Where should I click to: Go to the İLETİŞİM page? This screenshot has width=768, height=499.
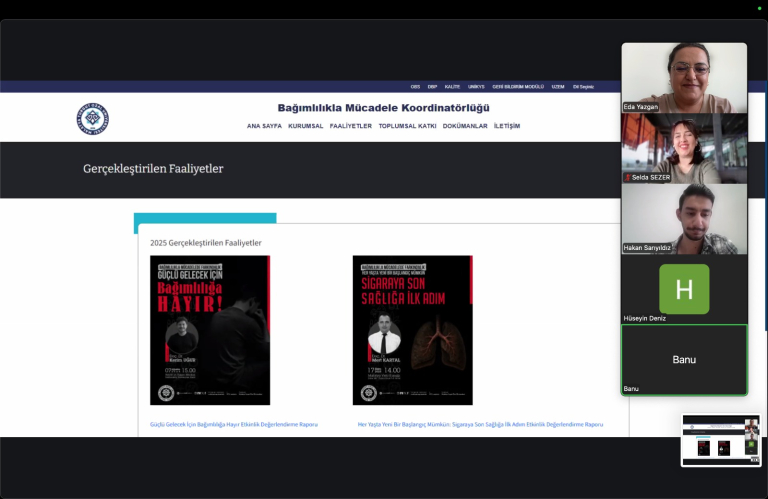[507, 126]
